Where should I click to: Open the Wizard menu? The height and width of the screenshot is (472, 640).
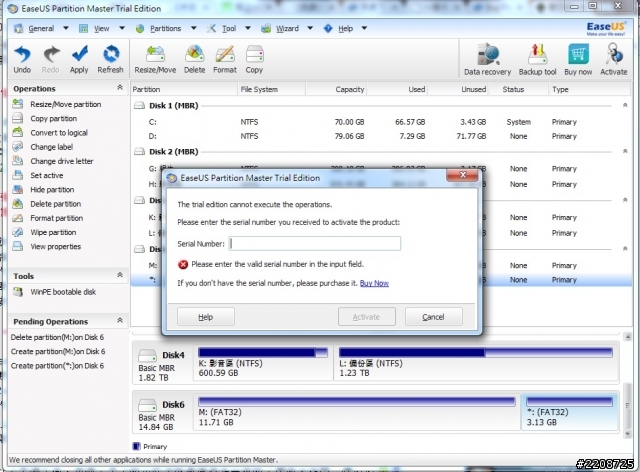tap(287, 29)
